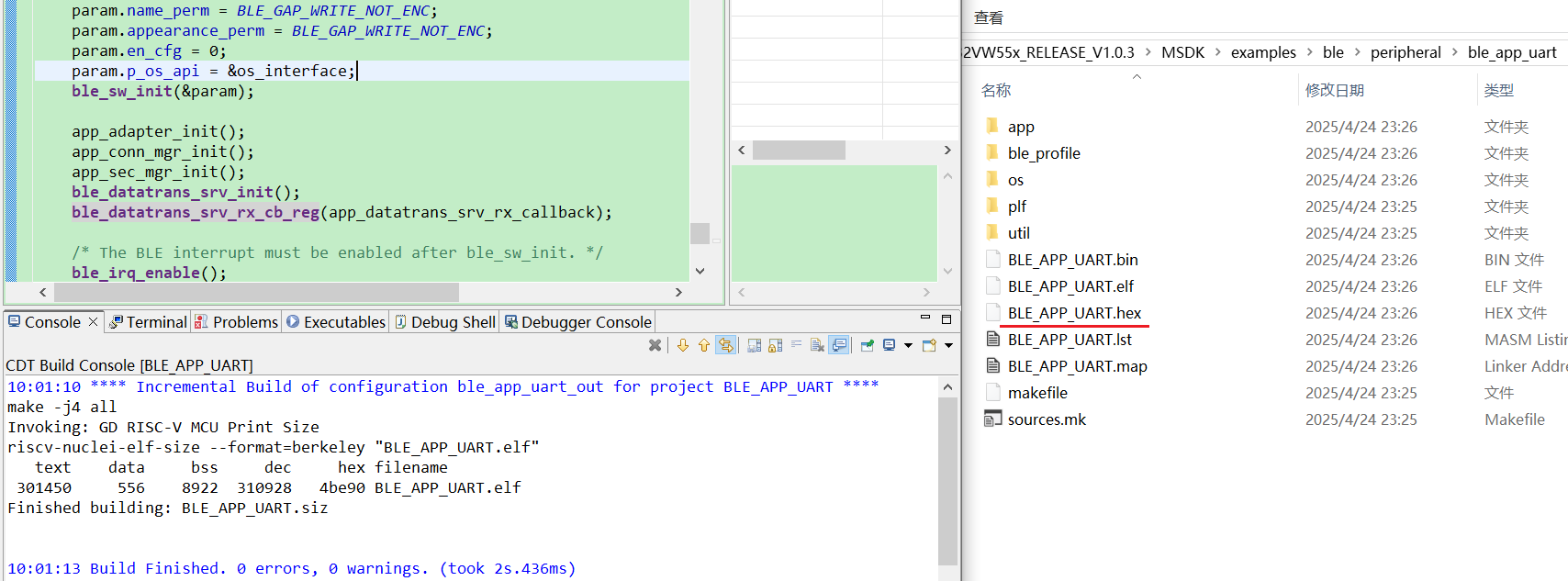Open the Problems tab
The image size is (1568, 581).
click(237, 322)
